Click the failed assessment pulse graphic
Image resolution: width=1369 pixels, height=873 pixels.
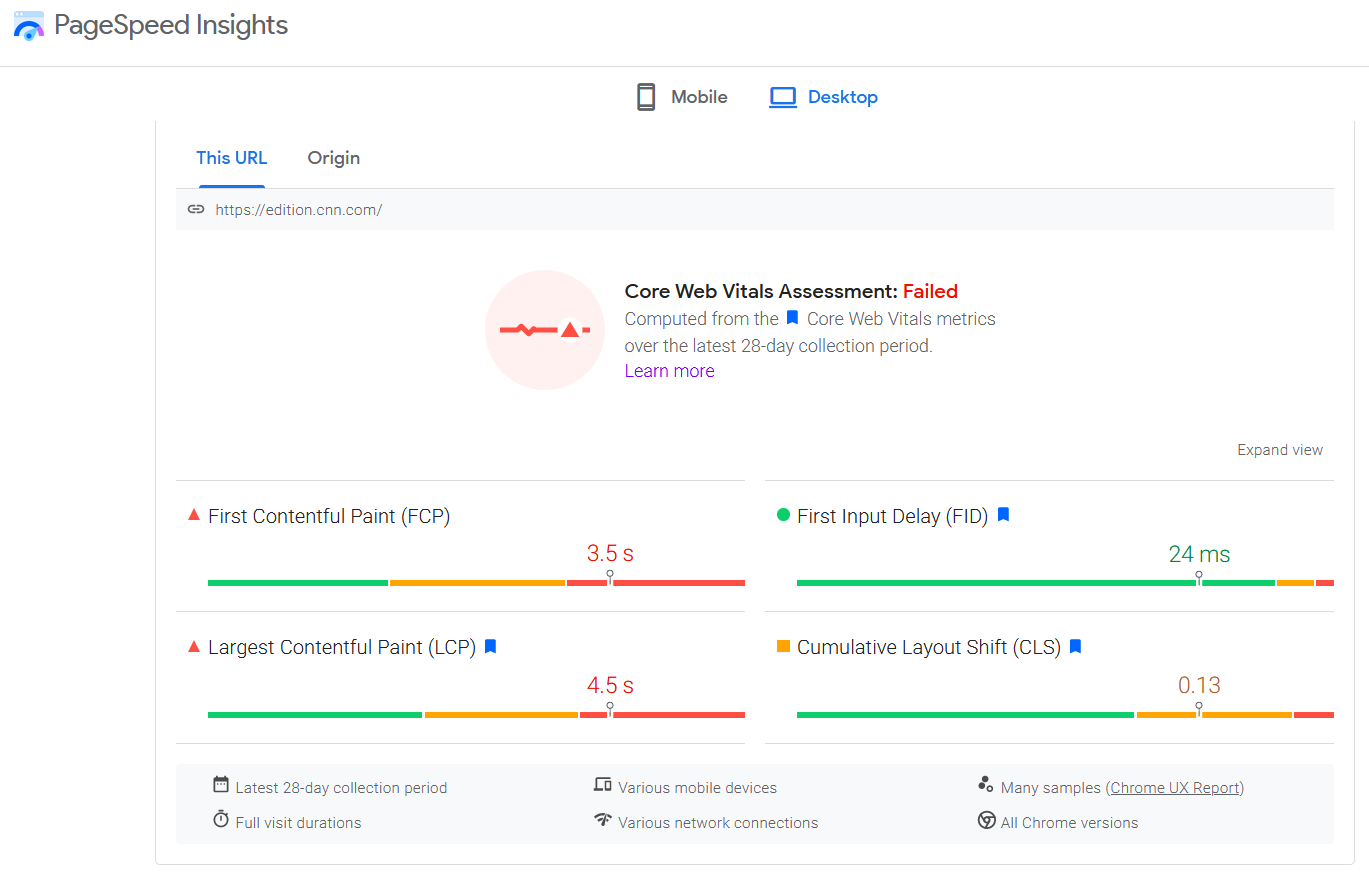point(545,330)
